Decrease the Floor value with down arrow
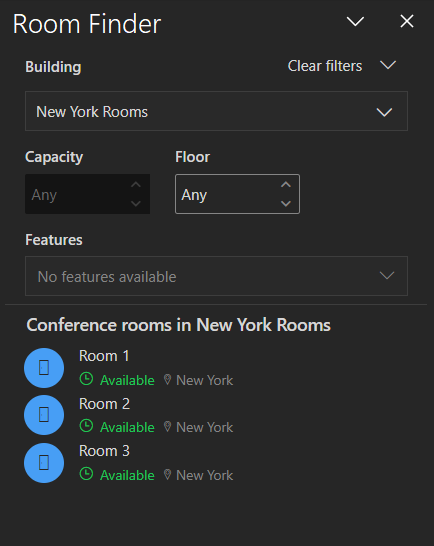This screenshot has width=434, height=546. (286, 203)
